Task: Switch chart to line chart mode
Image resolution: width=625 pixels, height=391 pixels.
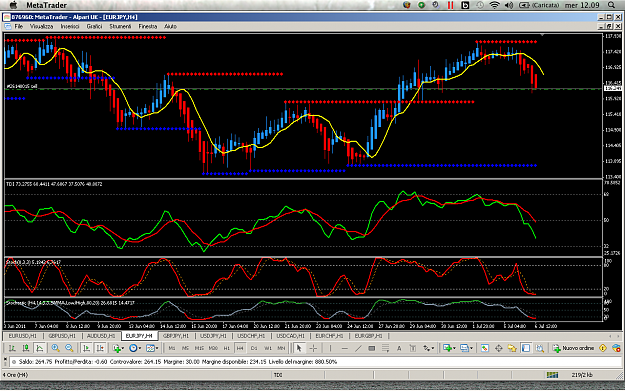Action: tap(39, 348)
